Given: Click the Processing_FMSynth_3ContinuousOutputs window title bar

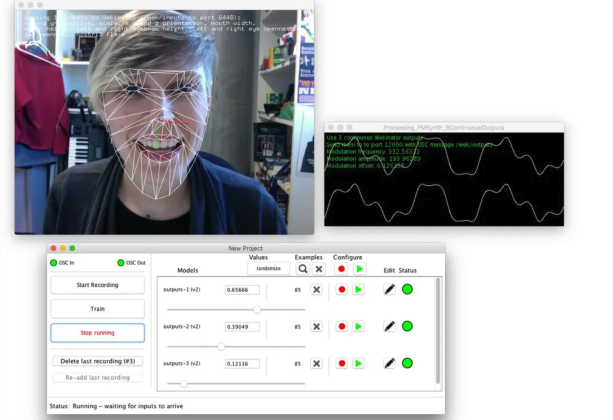Looking at the screenshot, I should click(x=444, y=127).
